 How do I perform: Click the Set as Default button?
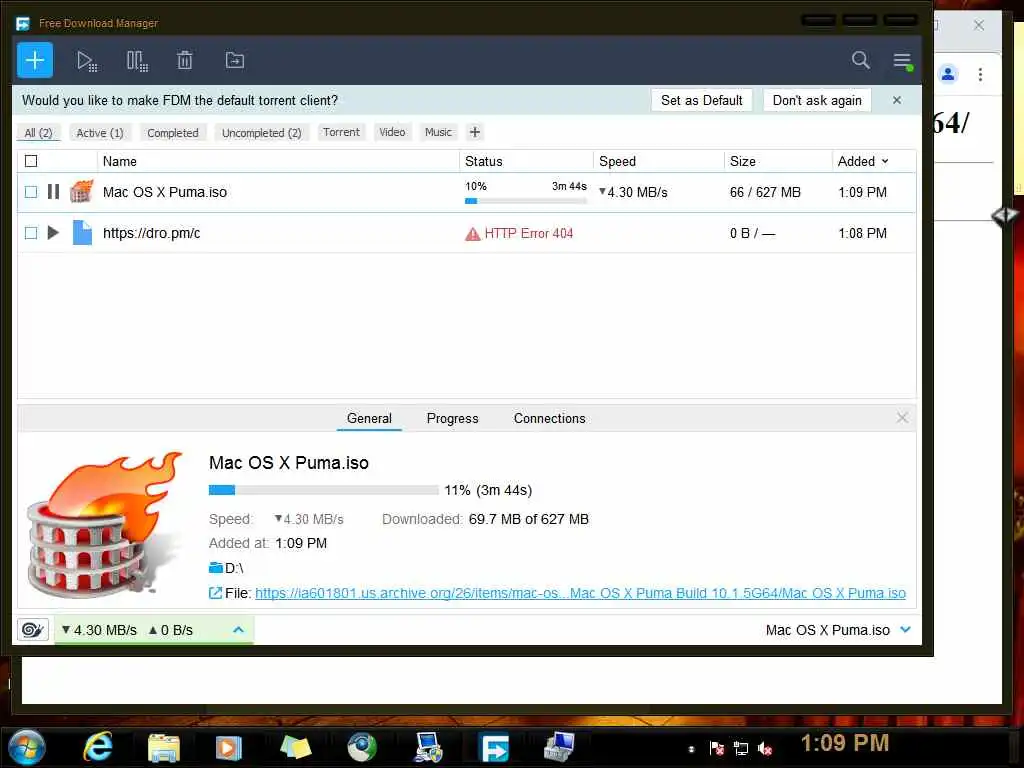(701, 100)
